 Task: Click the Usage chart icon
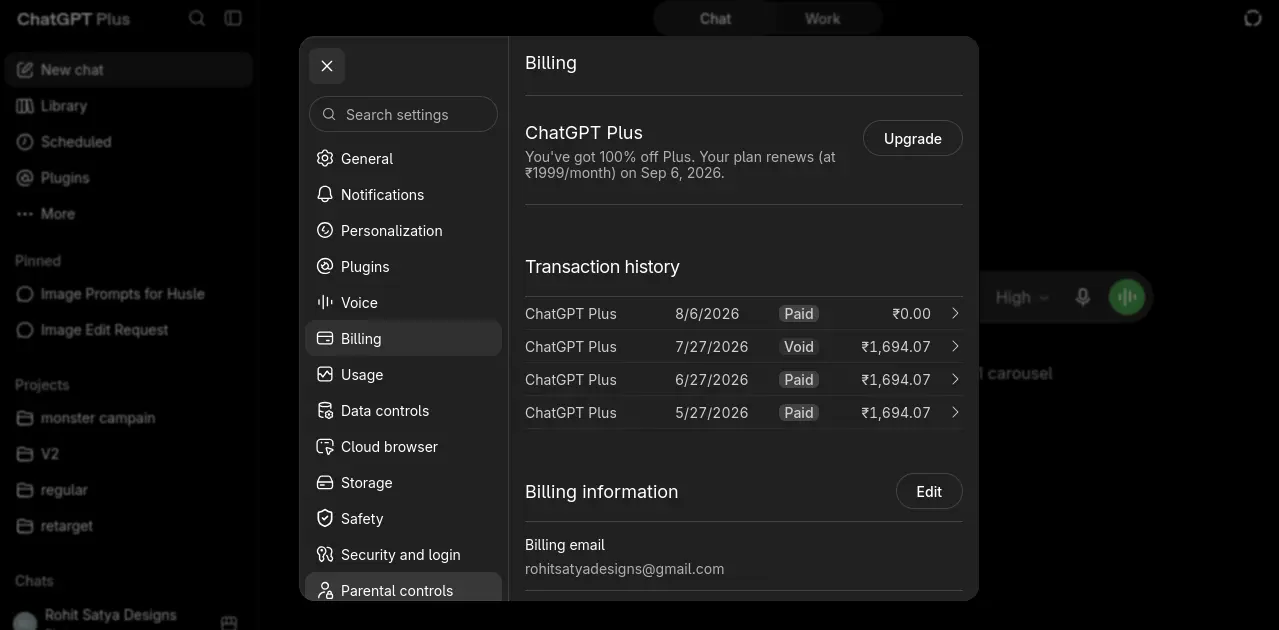coord(324,374)
